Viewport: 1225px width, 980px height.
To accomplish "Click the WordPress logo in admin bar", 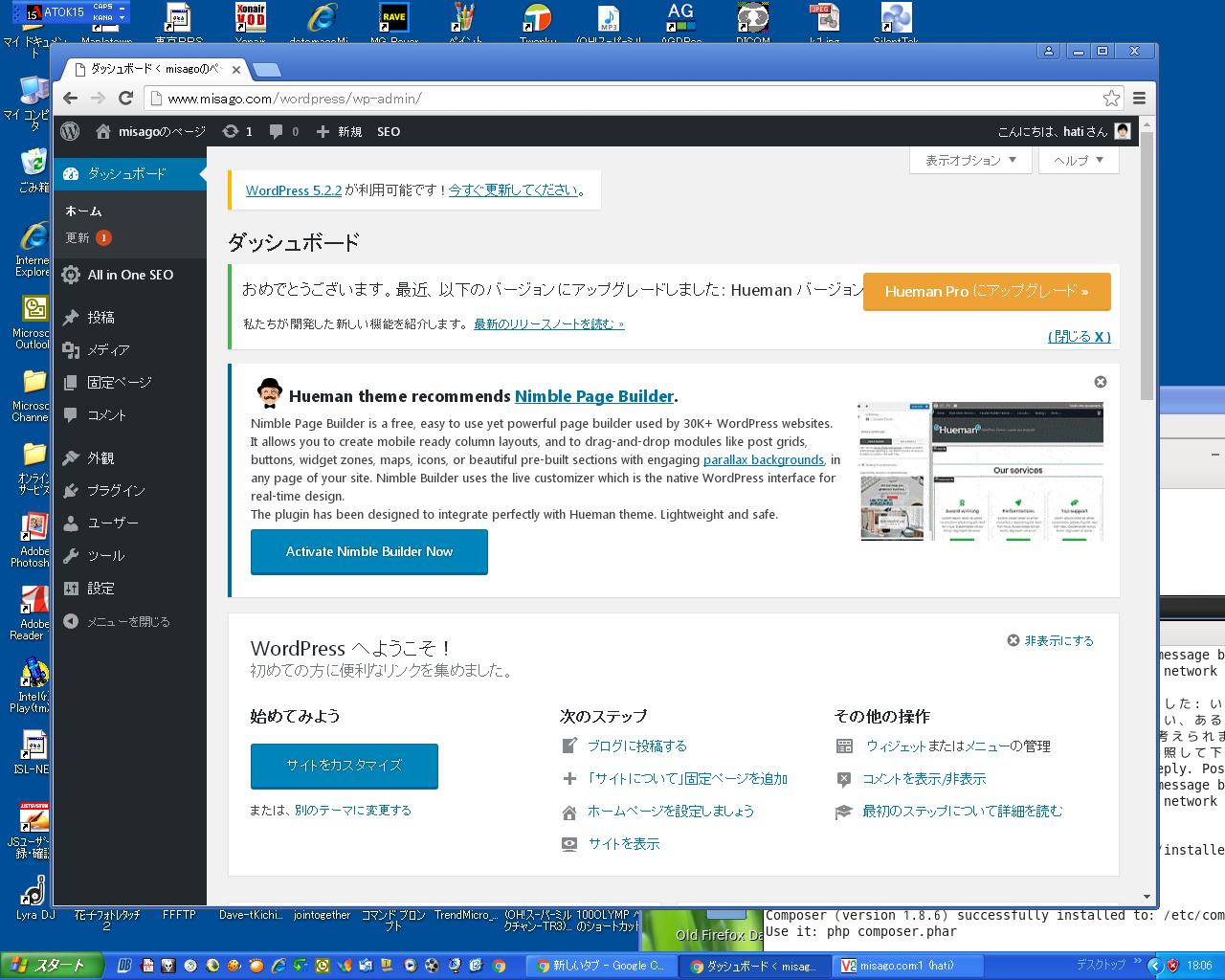I will [x=70, y=132].
